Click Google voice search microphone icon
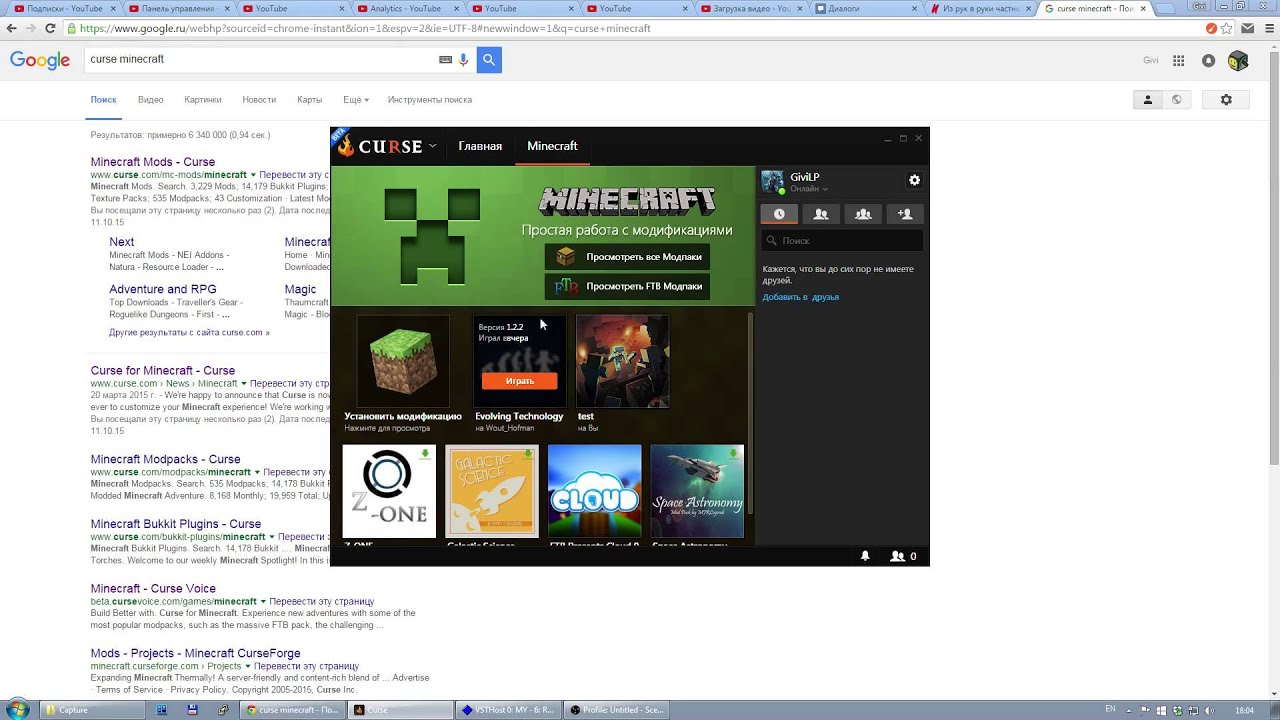Screen dimensions: 1280x720 pyautogui.click(x=463, y=60)
